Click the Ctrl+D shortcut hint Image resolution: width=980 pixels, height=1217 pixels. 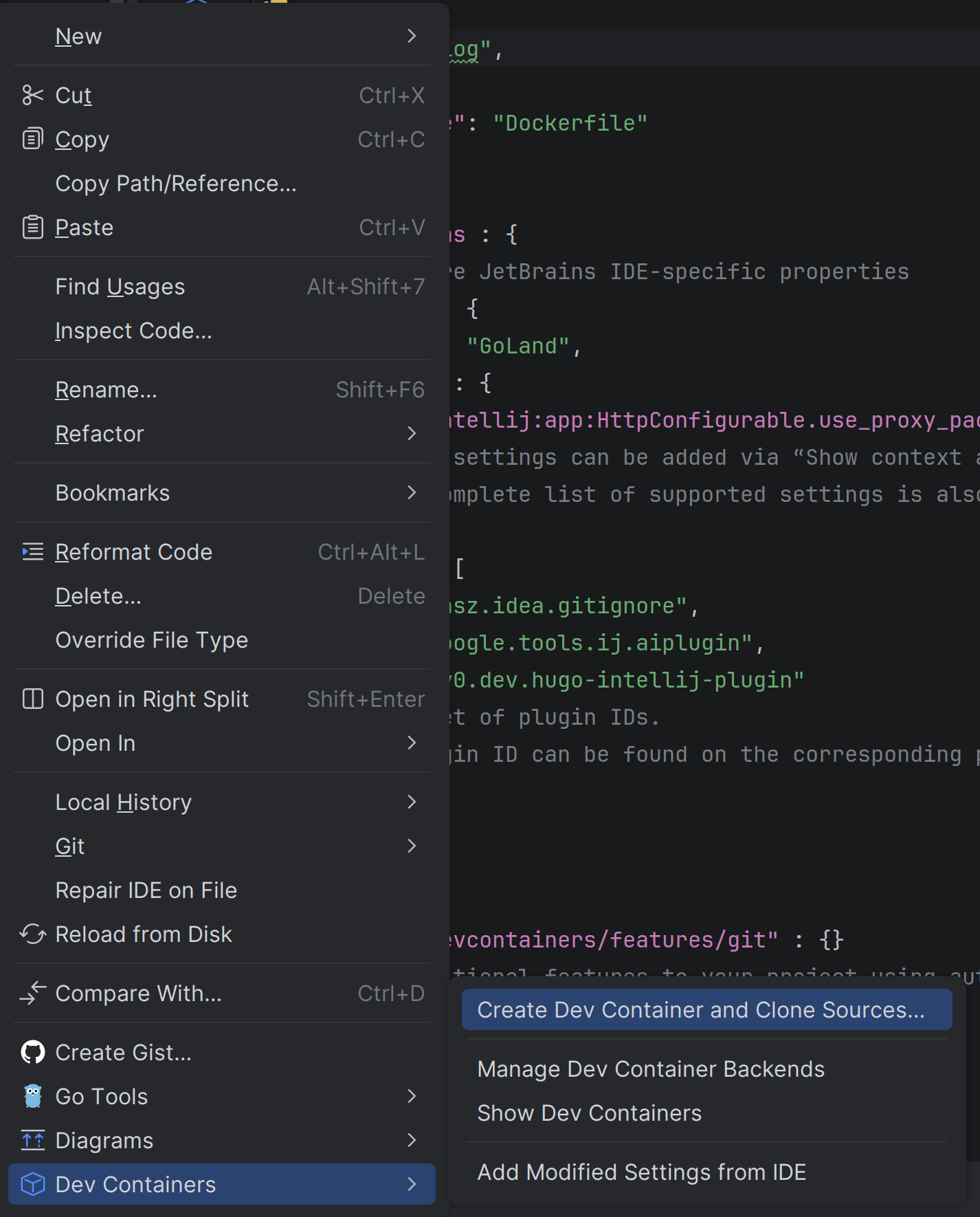click(391, 993)
